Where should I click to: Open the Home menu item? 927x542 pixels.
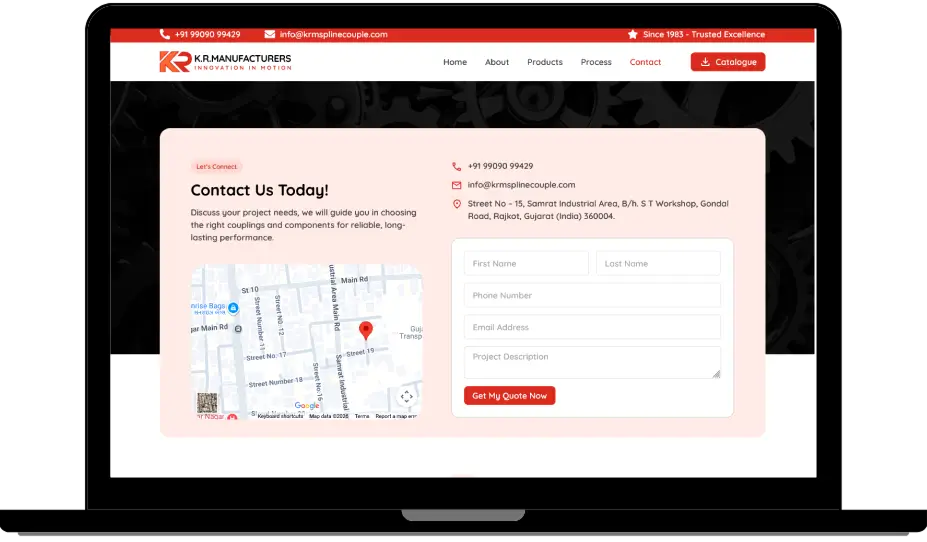[455, 62]
